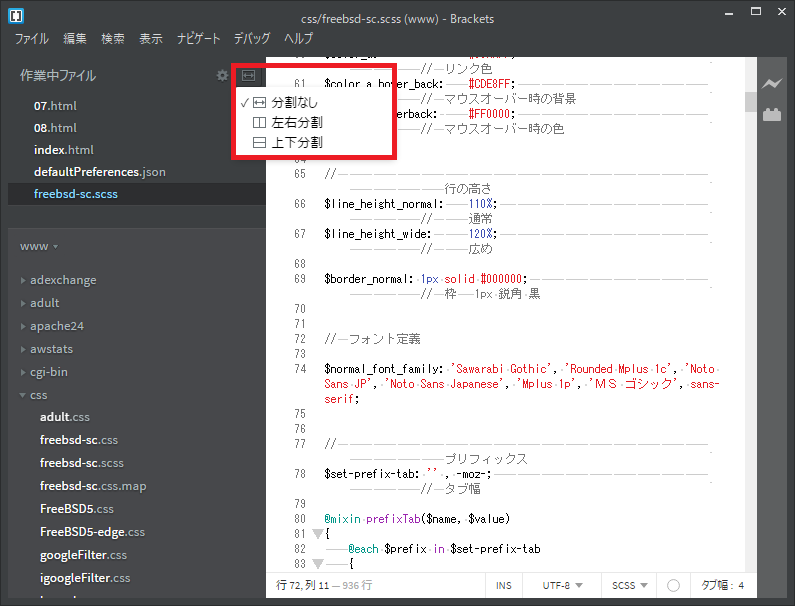
Task: Open the デバッグ menu
Action: pos(251,39)
